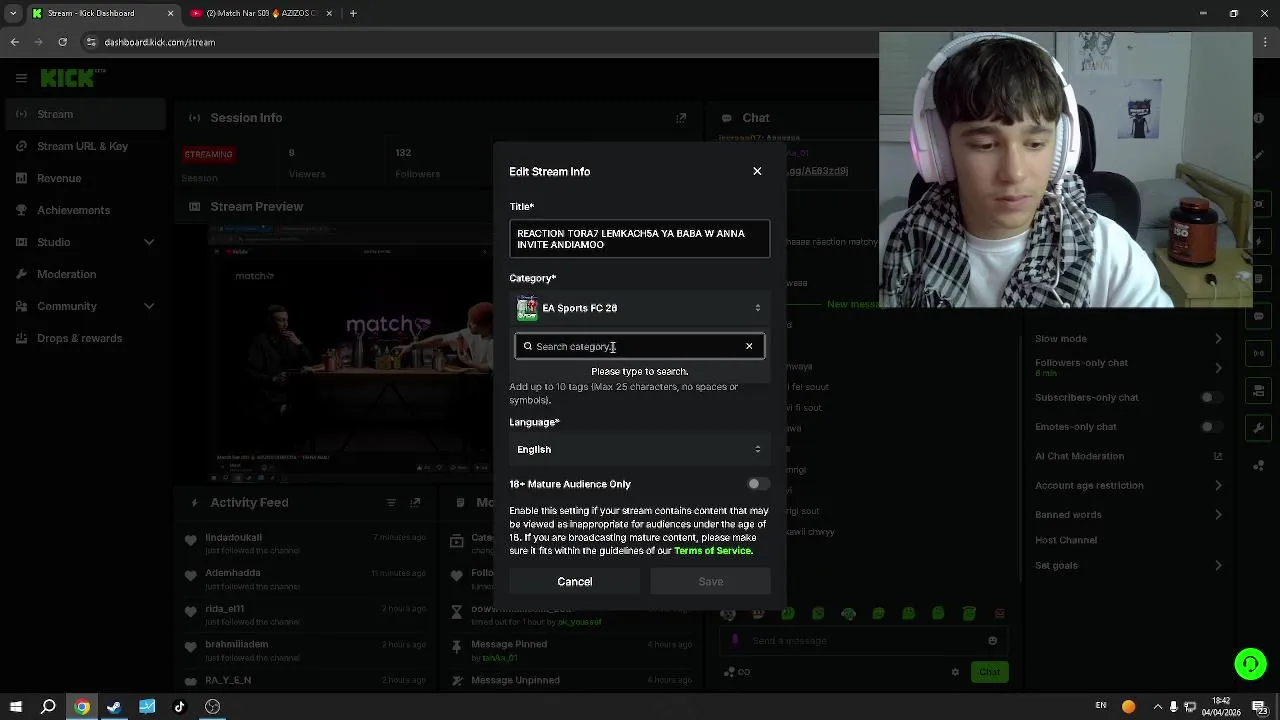The width and height of the screenshot is (1280, 720).
Task: Click lindadoukali in the Activity Feed
Action: click(x=233, y=537)
